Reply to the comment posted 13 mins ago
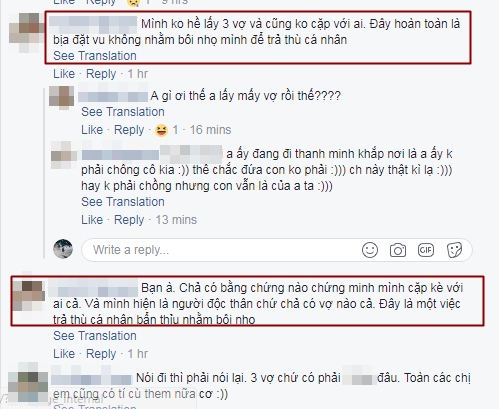The height and width of the screenshot is (409, 499). tap(129, 220)
